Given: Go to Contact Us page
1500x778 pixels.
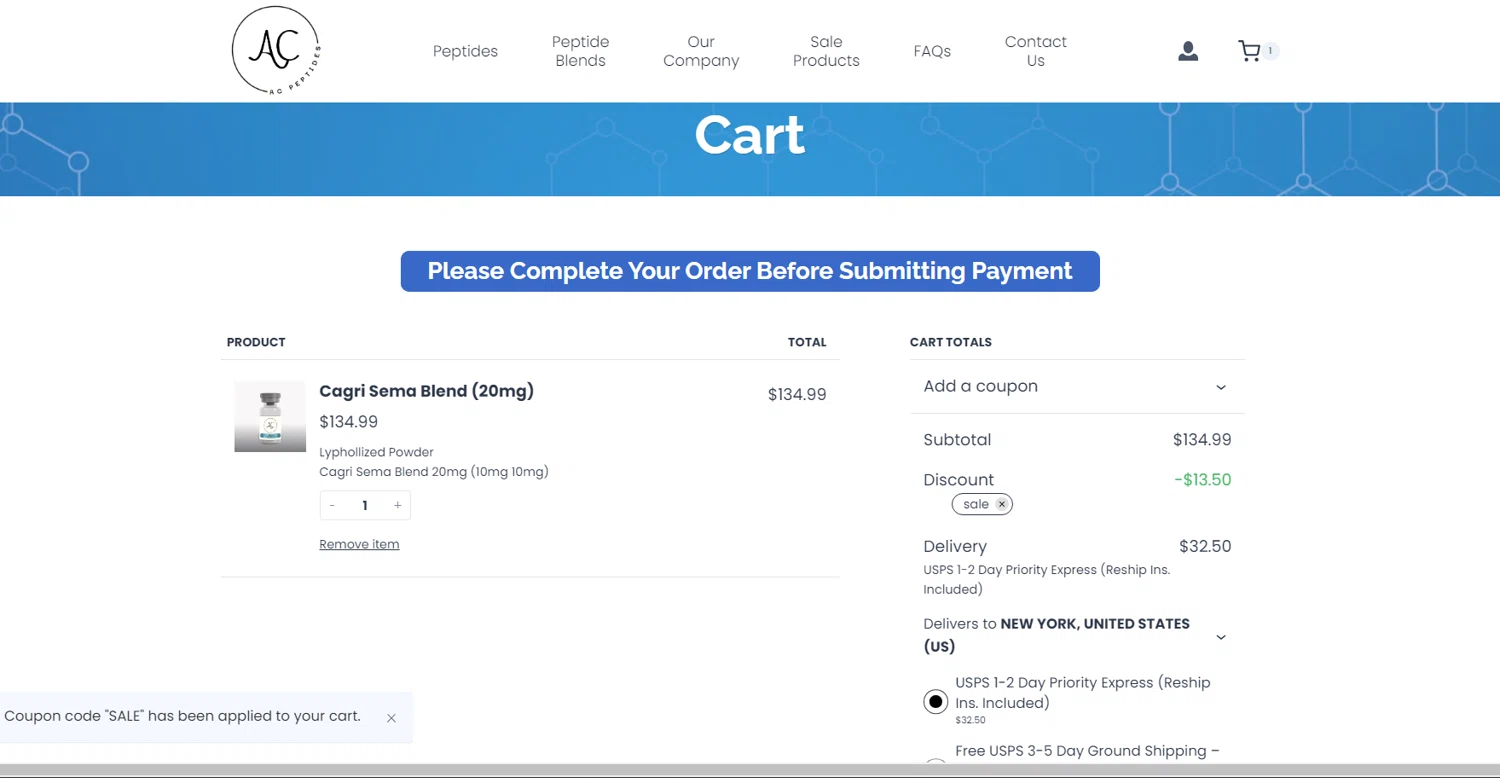Looking at the screenshot, I should (x=1036, y=51).
